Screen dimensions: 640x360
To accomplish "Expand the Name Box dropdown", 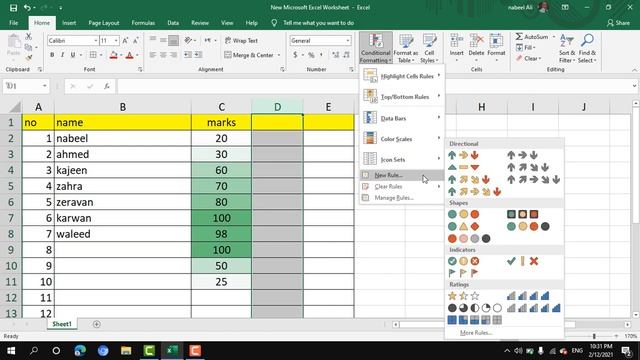I will point(44,86).
